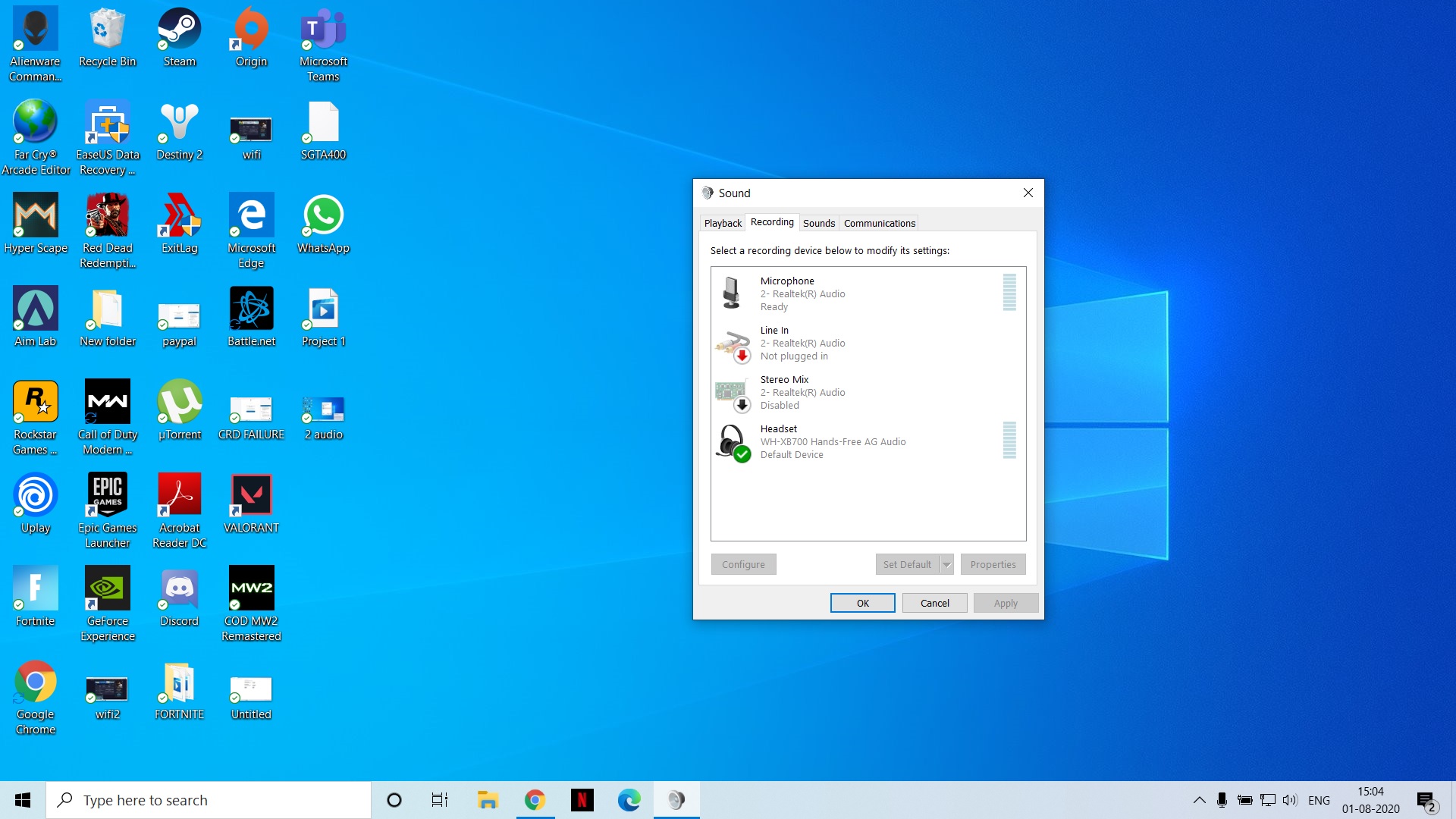Open uTorrent desktop icon
Screen dimensions: 1456x819
[179, 411]
